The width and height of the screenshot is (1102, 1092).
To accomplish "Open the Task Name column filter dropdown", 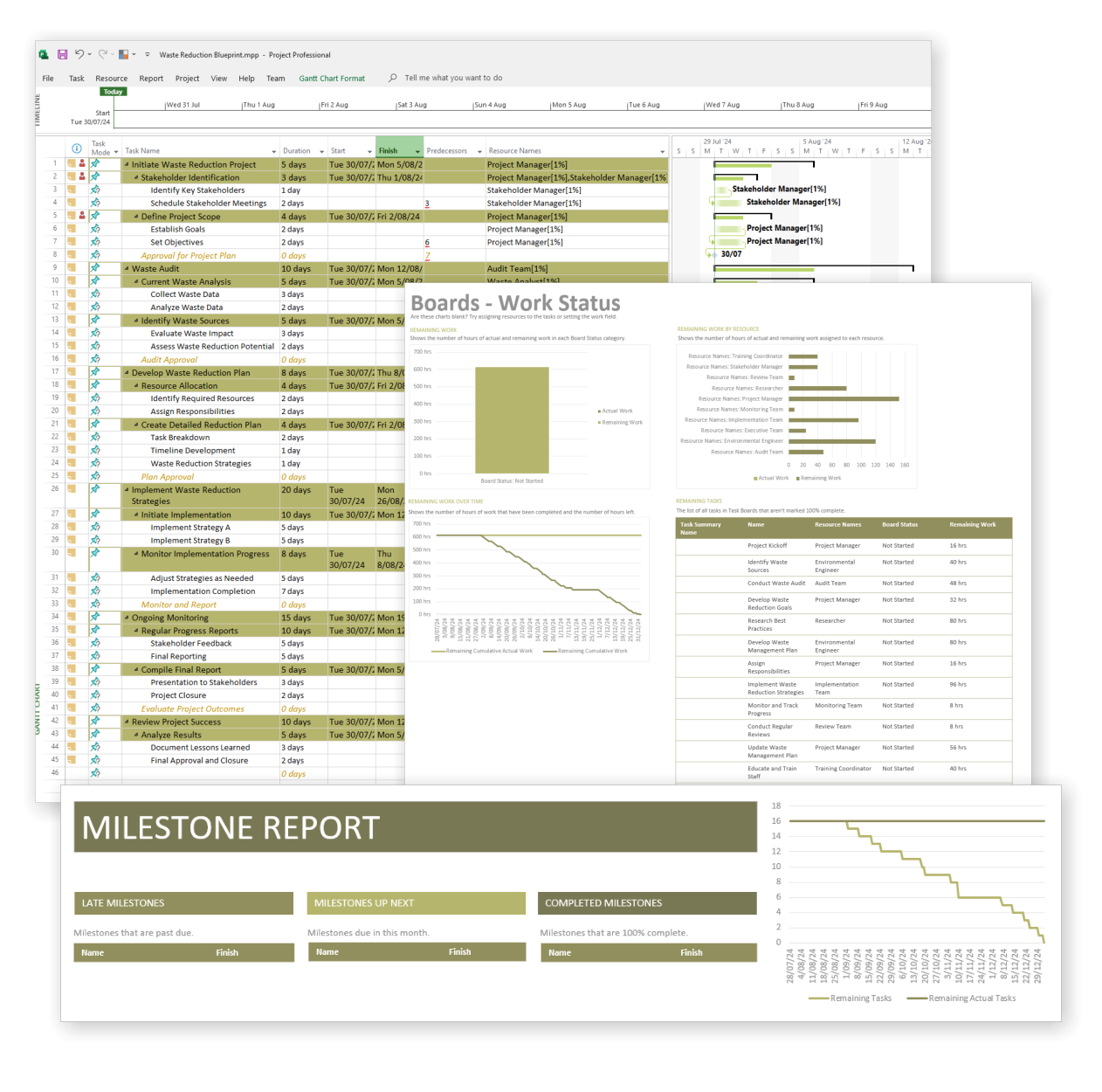I will point(272,152).
